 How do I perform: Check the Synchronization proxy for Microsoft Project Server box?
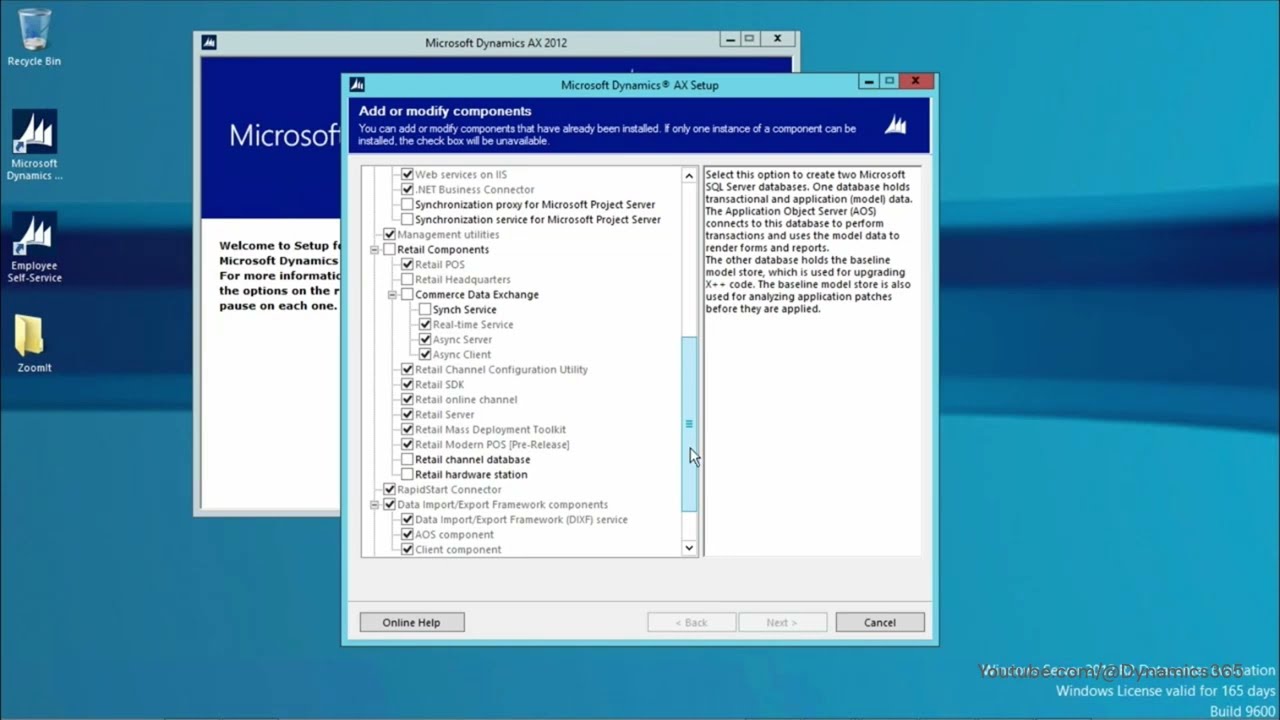[x=407, y=205]
